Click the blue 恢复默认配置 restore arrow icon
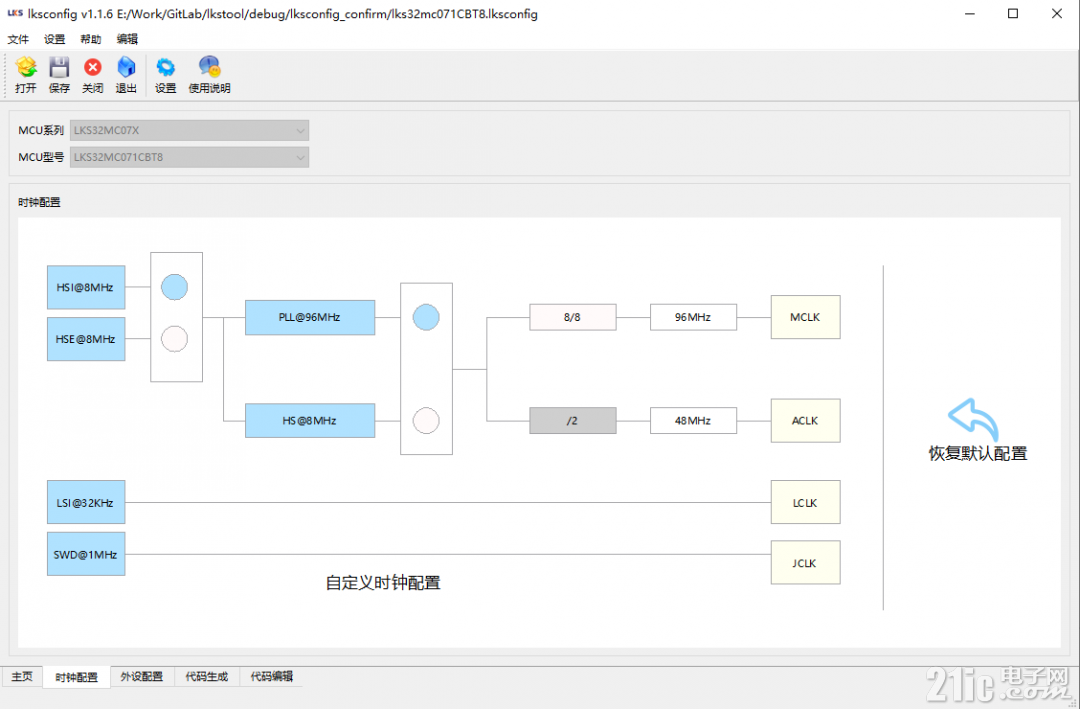This screenshot has width=1080, height=709. click(x=973, y=418)
